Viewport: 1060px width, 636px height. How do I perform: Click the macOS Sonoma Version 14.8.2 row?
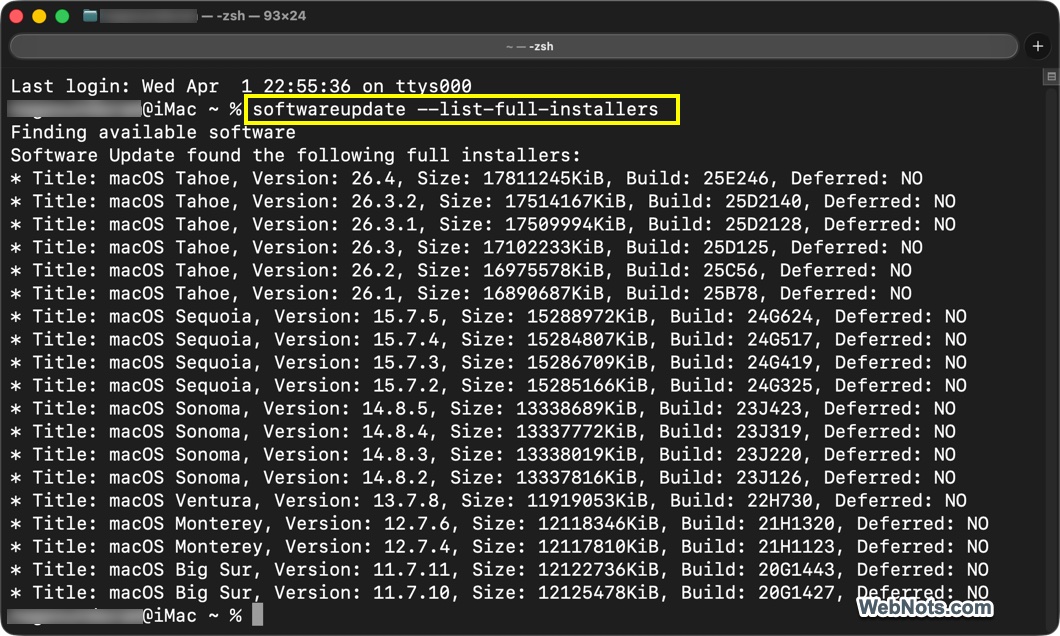click(483, 476)
